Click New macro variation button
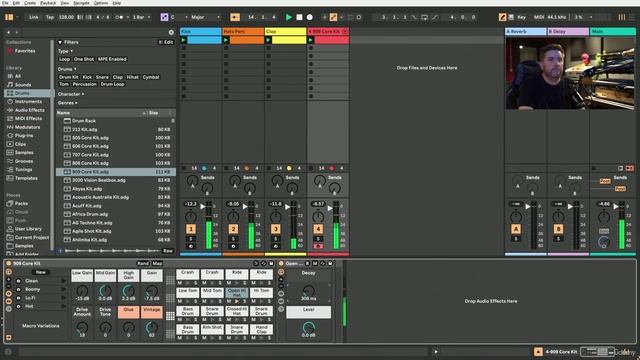Viewport: 640px width, 360px height. pyautogui.click(x=41, y=272)
